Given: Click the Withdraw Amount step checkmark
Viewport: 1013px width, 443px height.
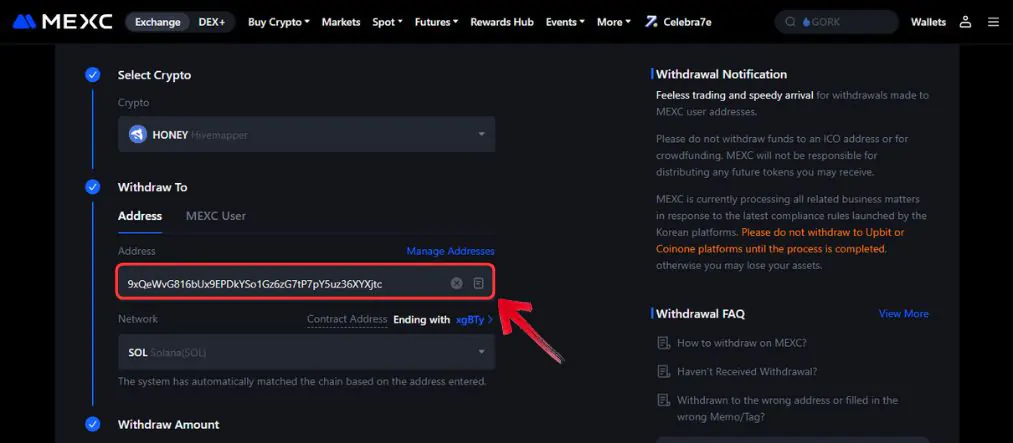Looking at the screenshot, I should [92, 424].
